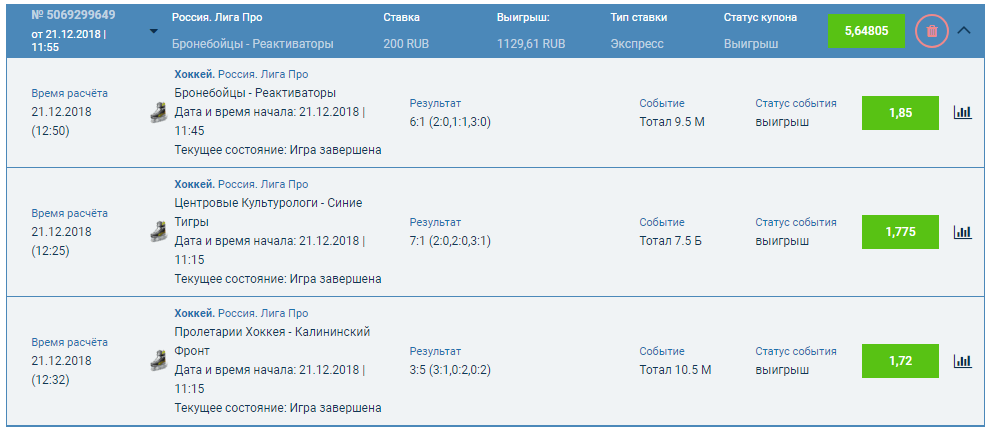The width and height of the screenshot is (991, 431).
Task: Select the Бронебойцы - Реактиваторы match title in row
Action: click(x=255, y=93)
